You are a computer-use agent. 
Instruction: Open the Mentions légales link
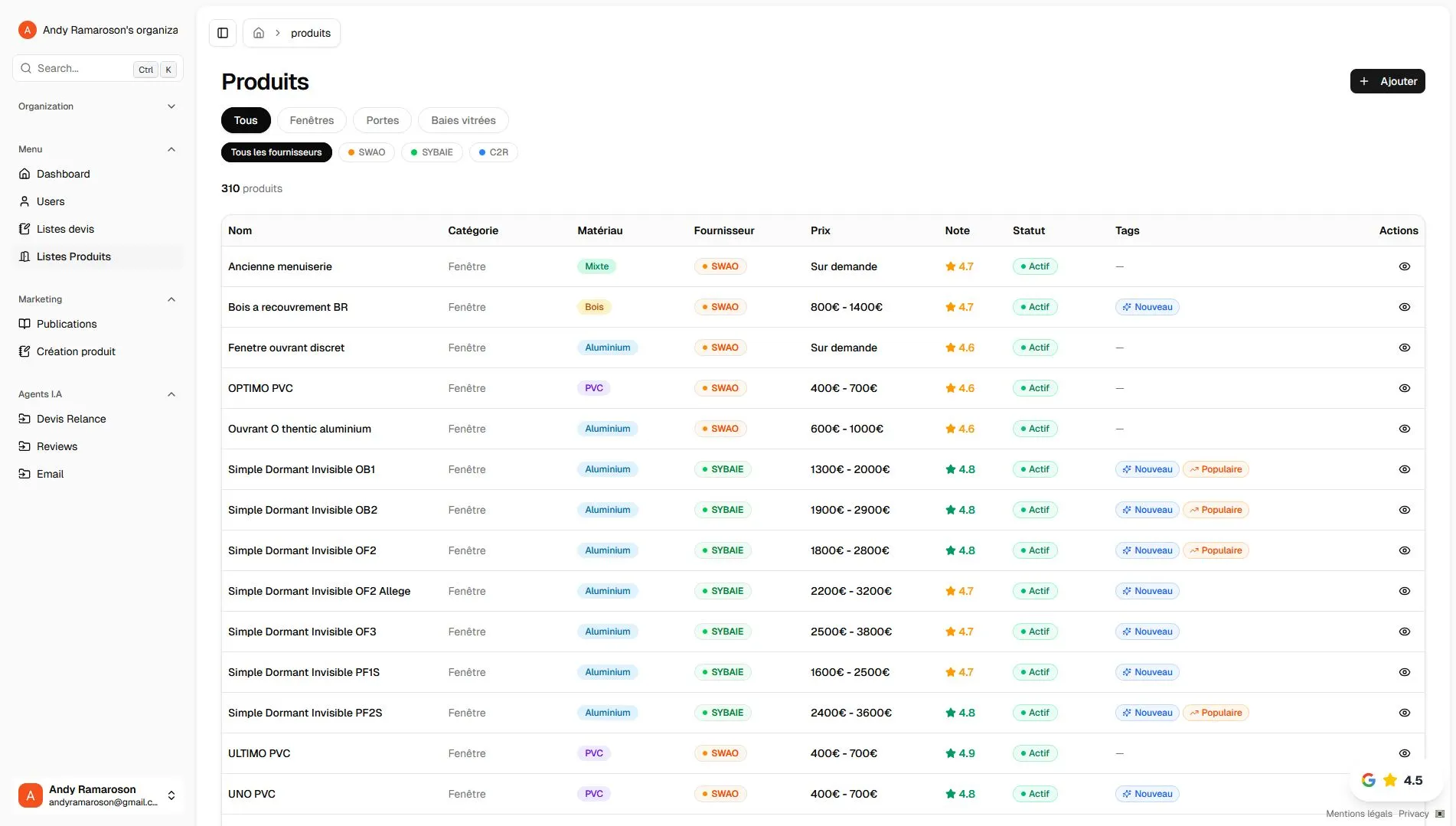[1359, 814]
